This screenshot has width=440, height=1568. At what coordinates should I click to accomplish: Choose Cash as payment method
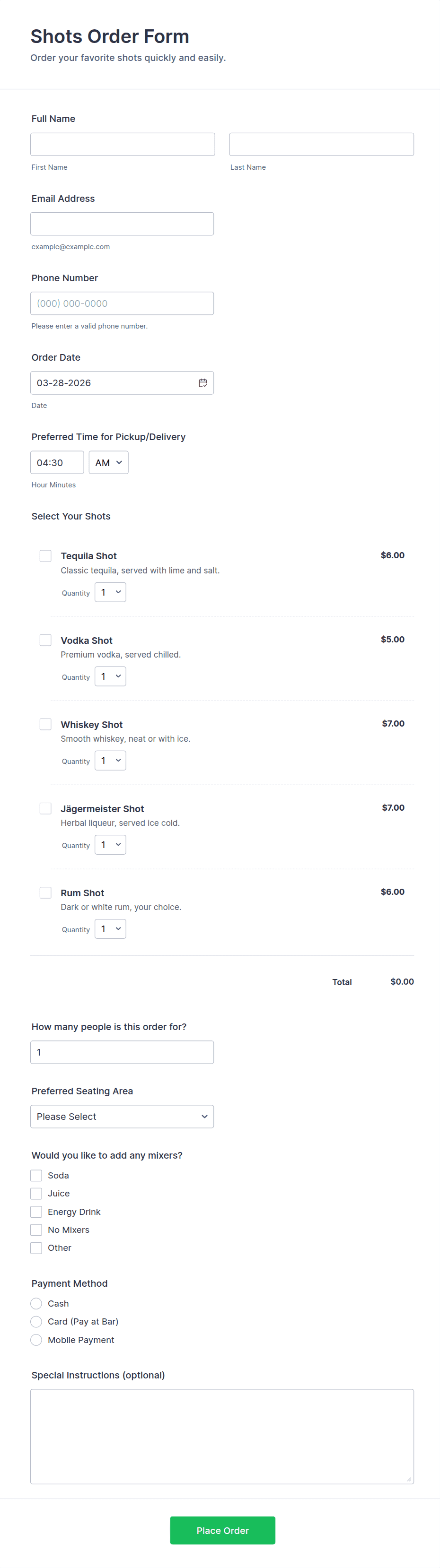coord(36,1303)
